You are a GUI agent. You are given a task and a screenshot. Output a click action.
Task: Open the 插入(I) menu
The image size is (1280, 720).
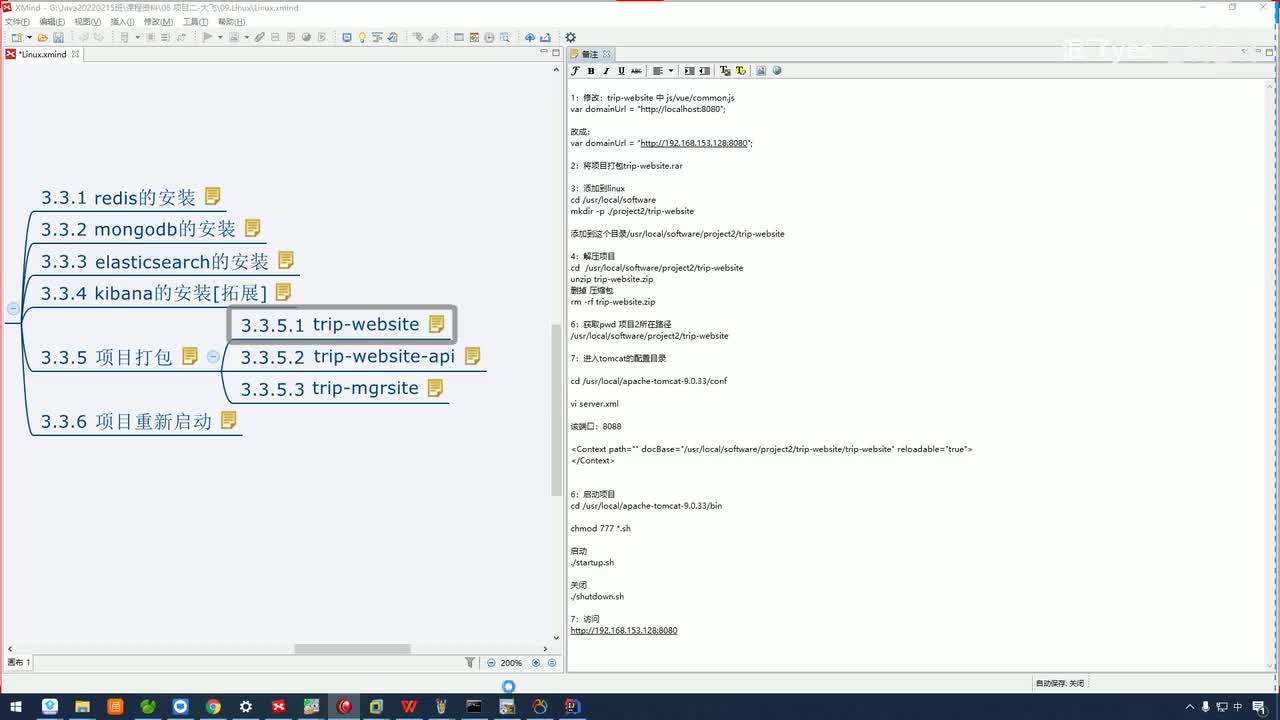click(122, 21)
